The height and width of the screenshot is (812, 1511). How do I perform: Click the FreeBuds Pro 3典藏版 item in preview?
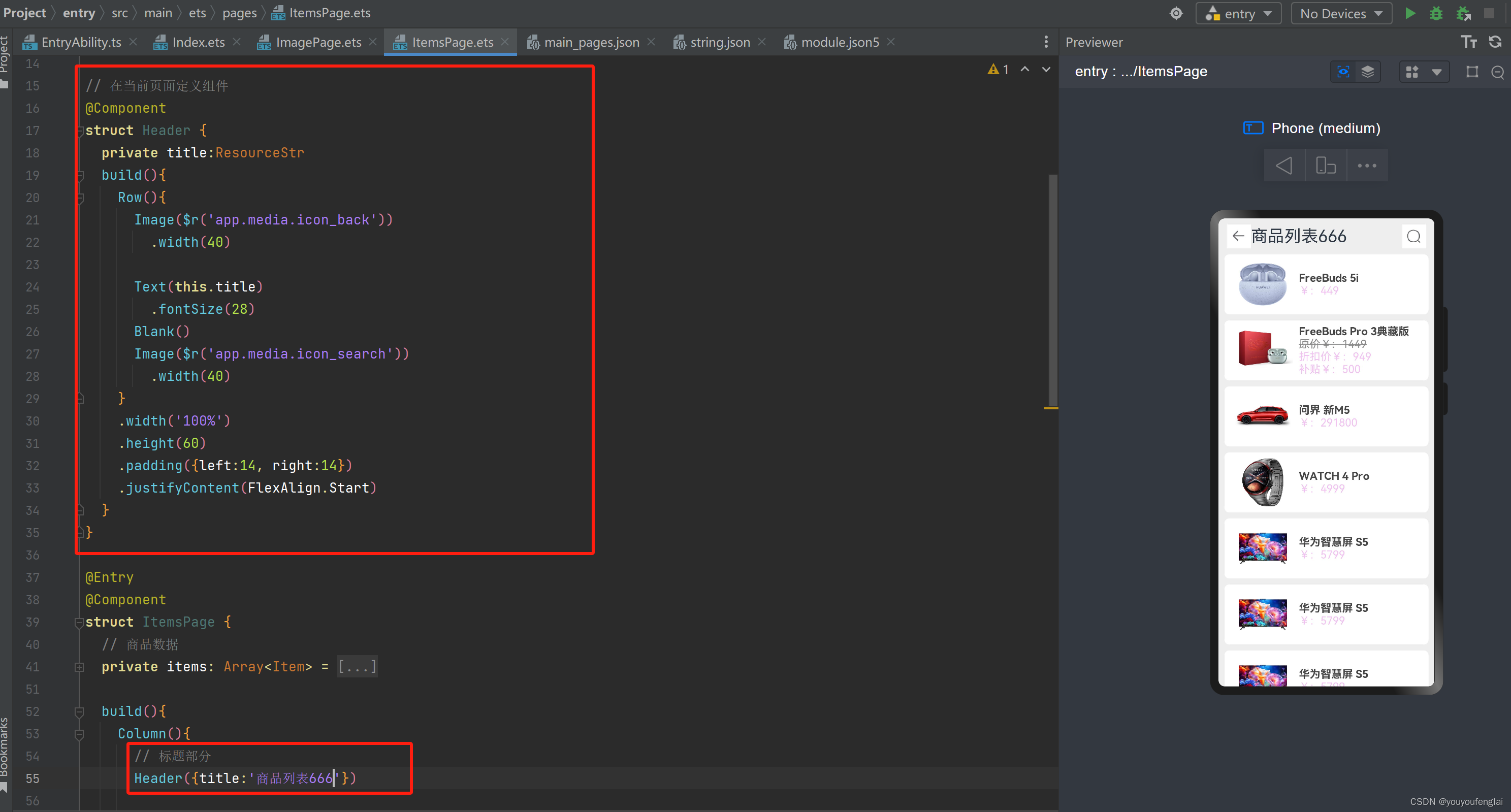[1325, 349]
